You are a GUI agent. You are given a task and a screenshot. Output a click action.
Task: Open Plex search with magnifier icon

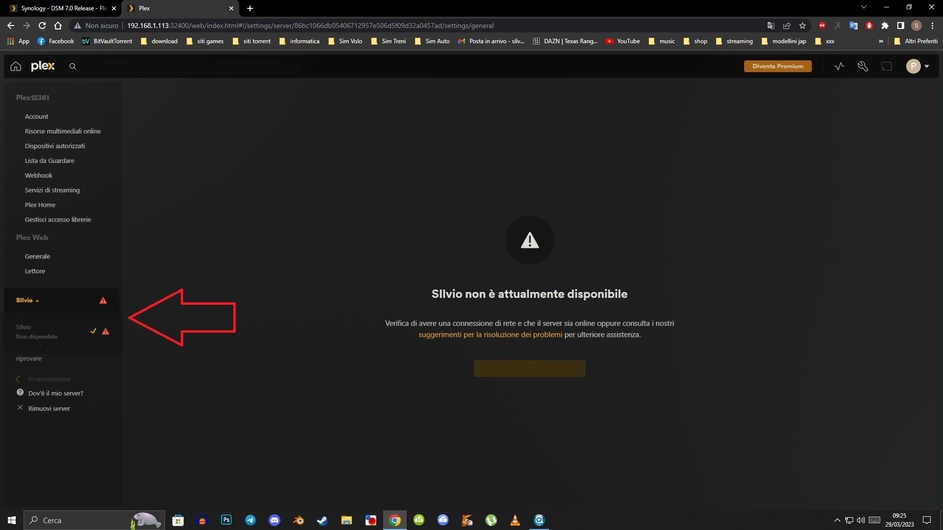(x=73, y=66)
